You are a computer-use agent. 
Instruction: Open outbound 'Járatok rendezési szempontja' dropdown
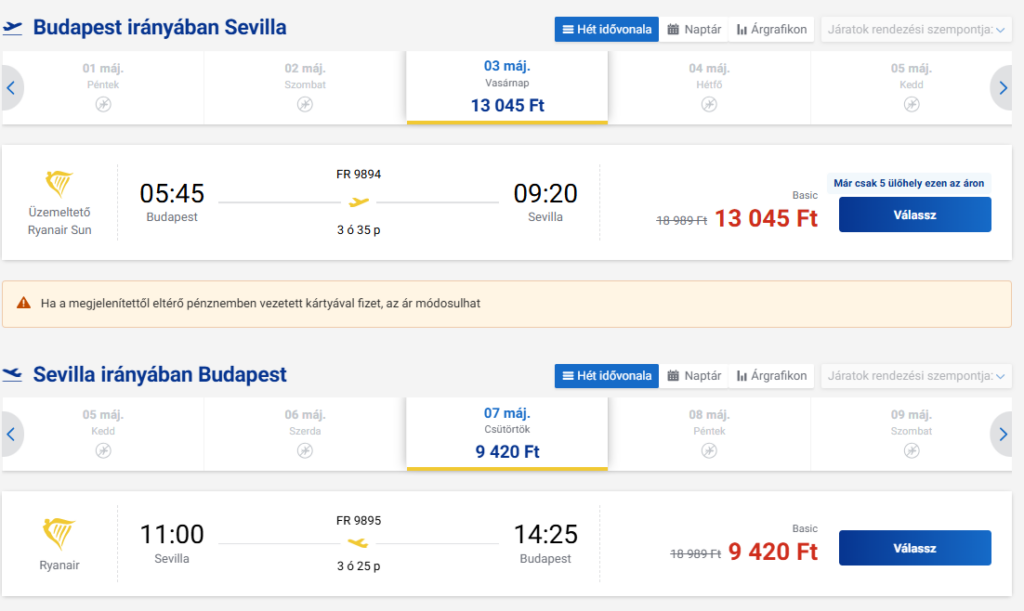coord(915,29)
